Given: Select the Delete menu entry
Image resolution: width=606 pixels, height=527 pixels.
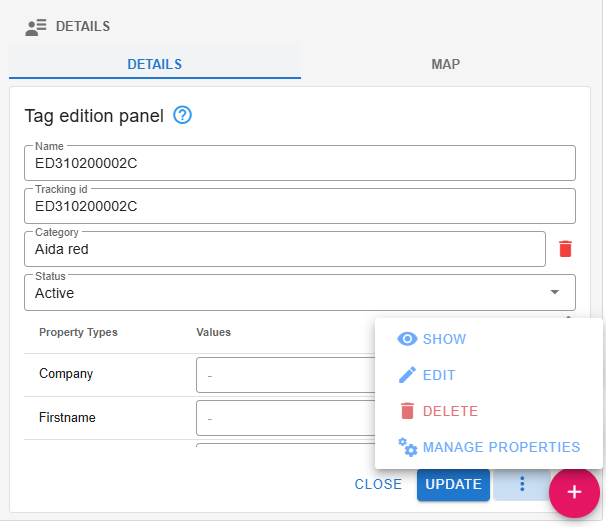Looking at the screenshot, I should point(450,411).
